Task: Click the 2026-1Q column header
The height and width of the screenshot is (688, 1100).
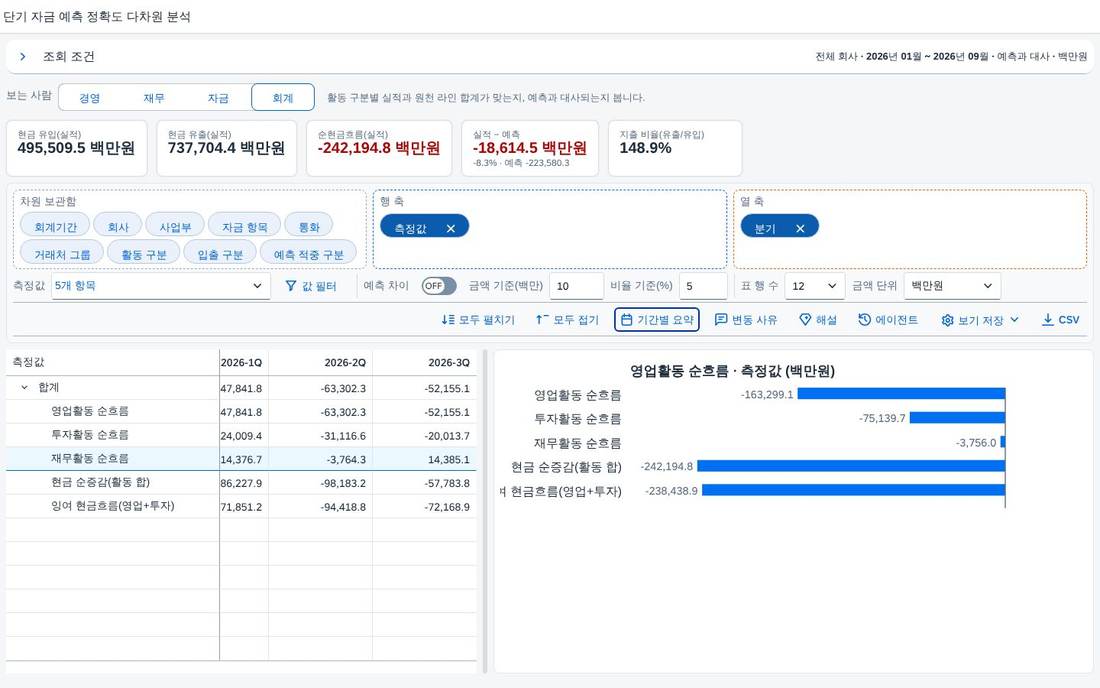Action: point(243,363)
